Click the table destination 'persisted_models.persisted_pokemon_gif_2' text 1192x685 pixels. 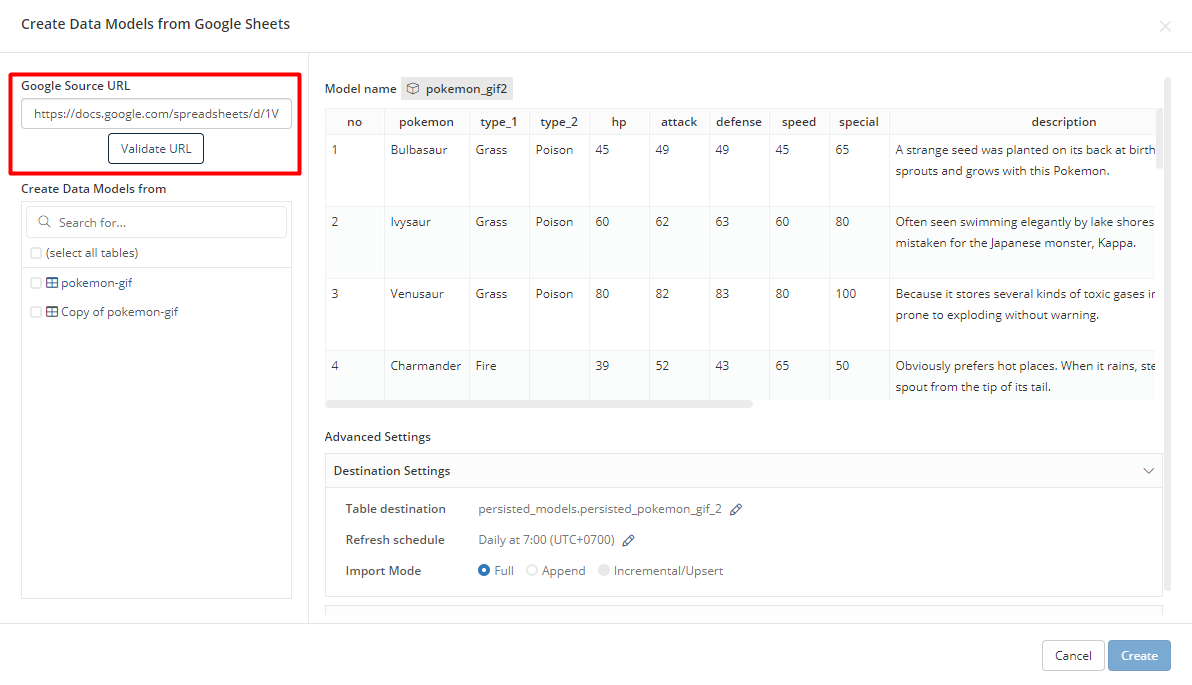600,509
